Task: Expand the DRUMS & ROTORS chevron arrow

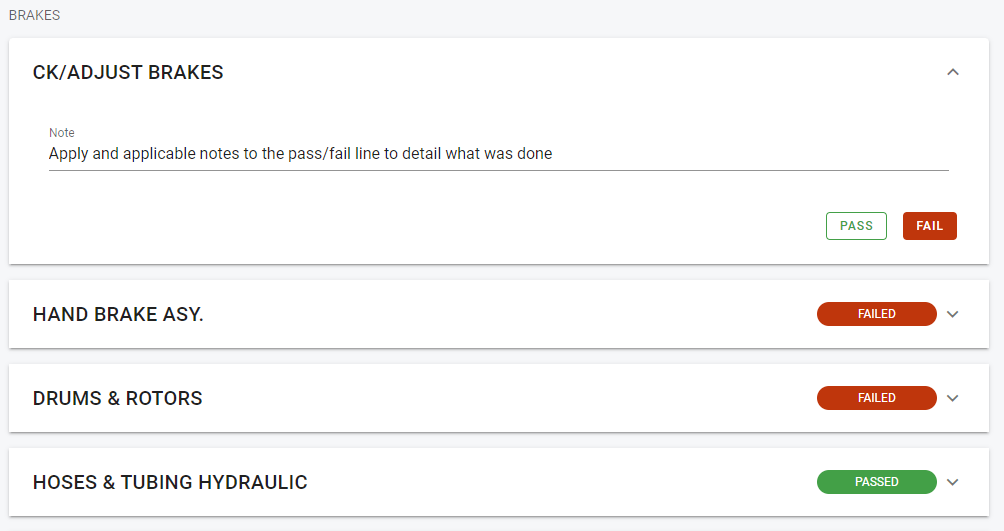Action: click(953, 398)
